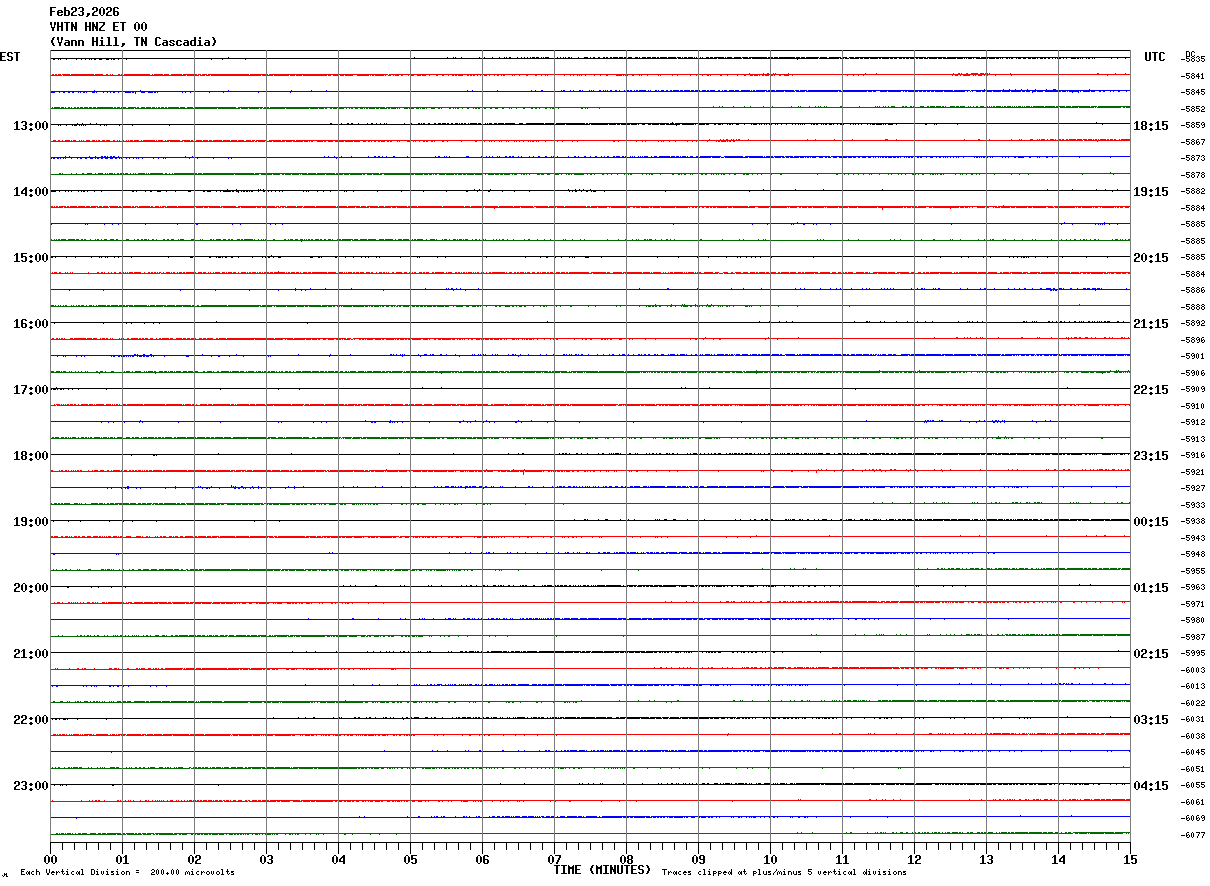Click the '10' minute axis tick label

(770, 859)
